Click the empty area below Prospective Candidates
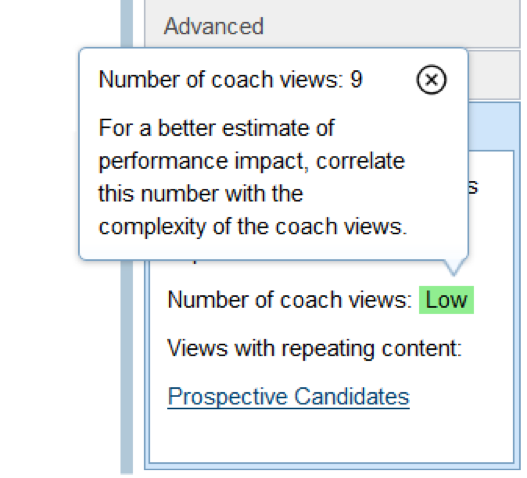Screen dimensions: 527x478 331,437
